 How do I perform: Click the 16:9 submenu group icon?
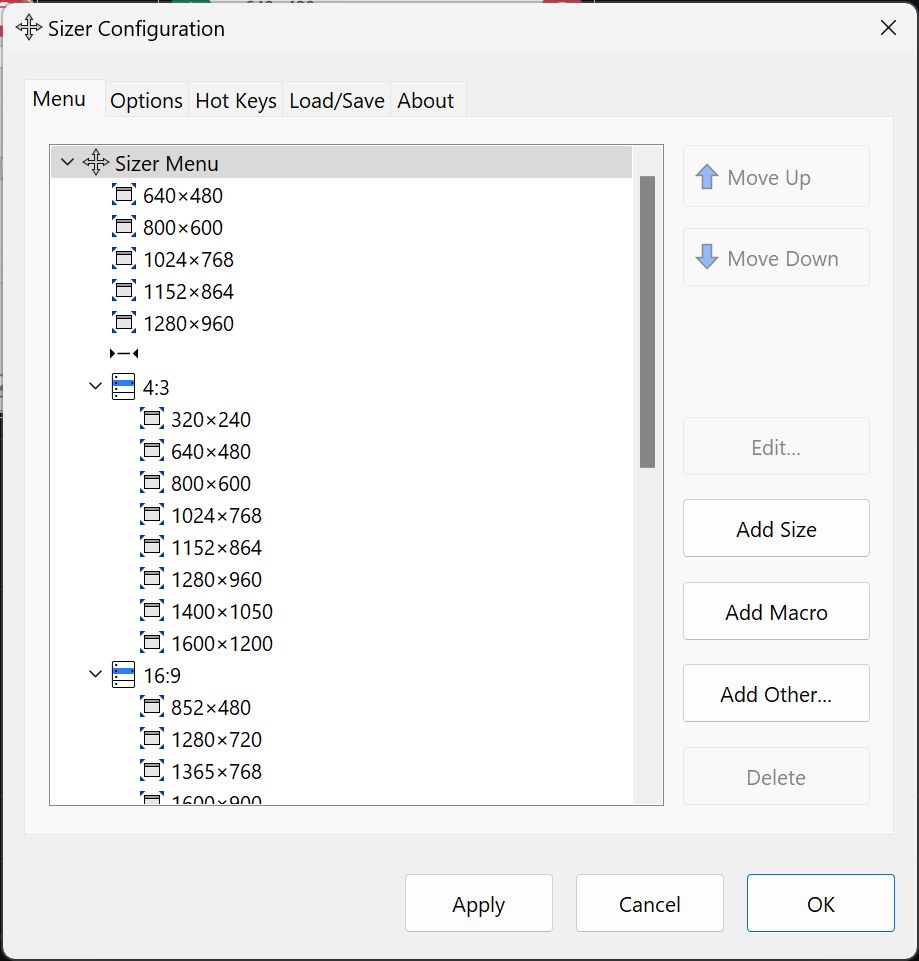tap(123, 675)
